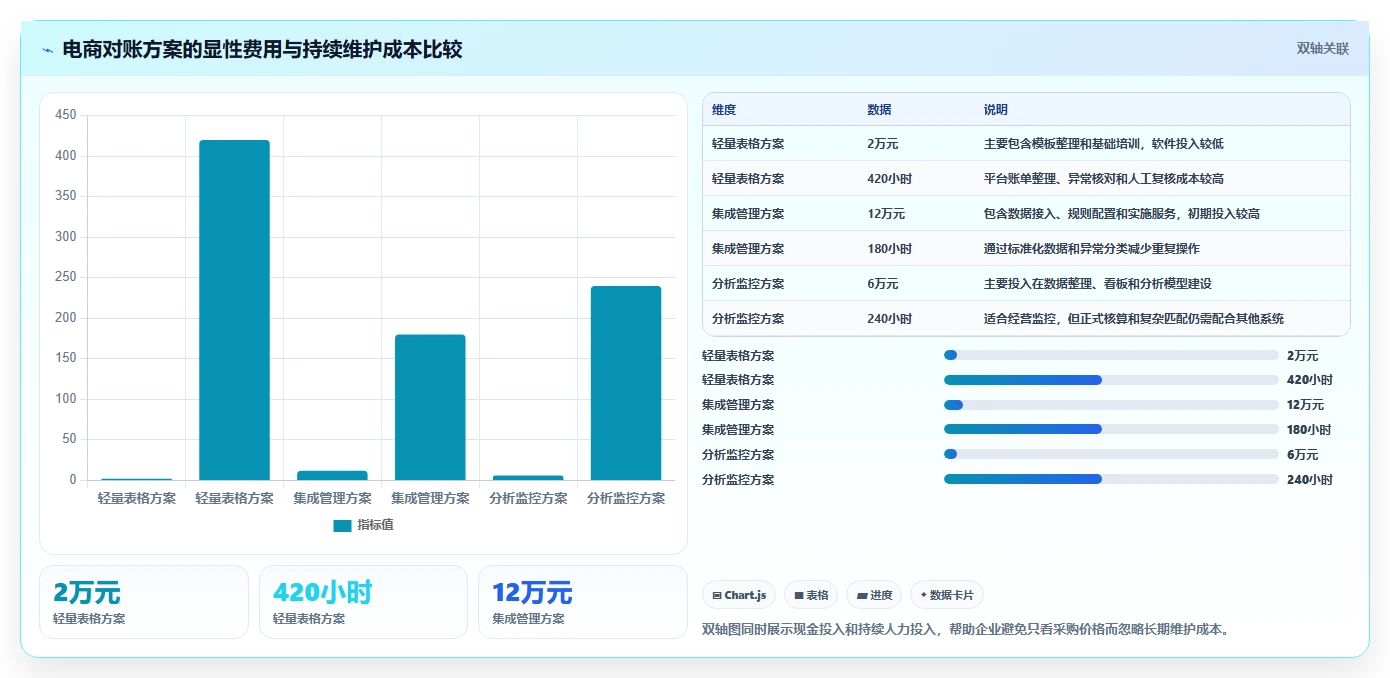Click the progress bar labeled 180小时
The image size is (1390, 678).
point(1111,430)
